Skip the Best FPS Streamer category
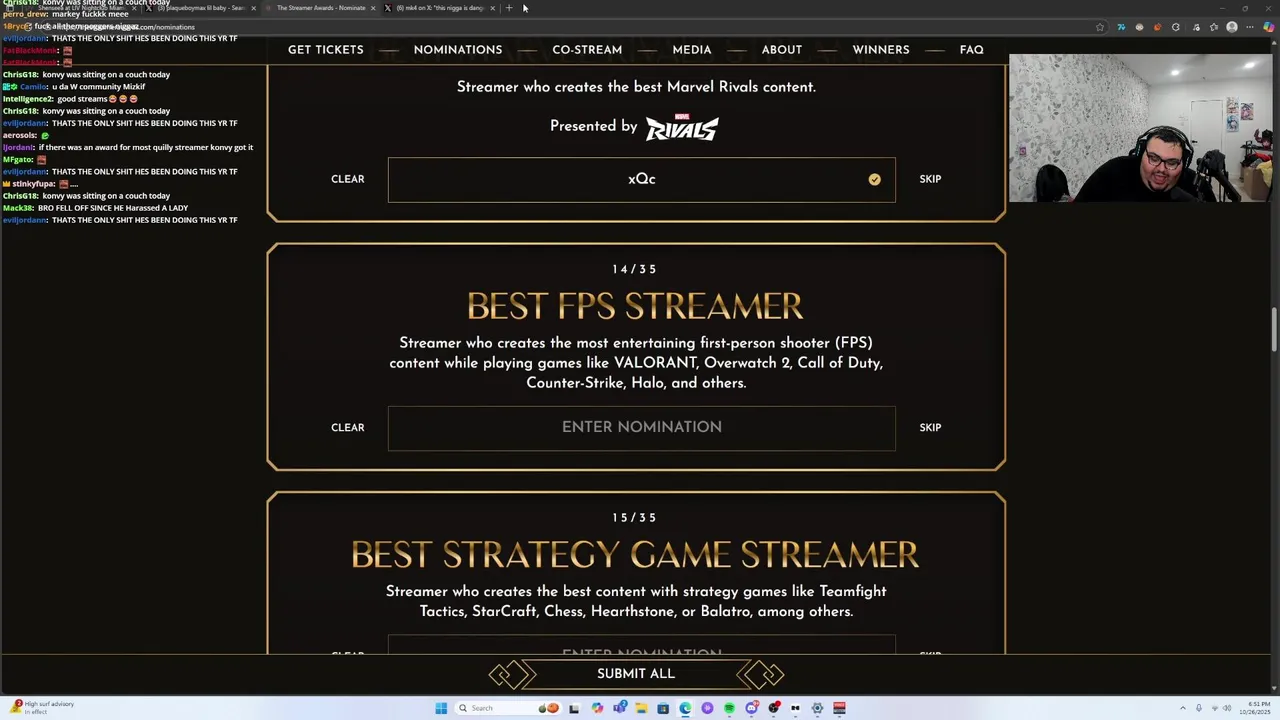This screenshot has height=720, width=1280. pos(930,427)
